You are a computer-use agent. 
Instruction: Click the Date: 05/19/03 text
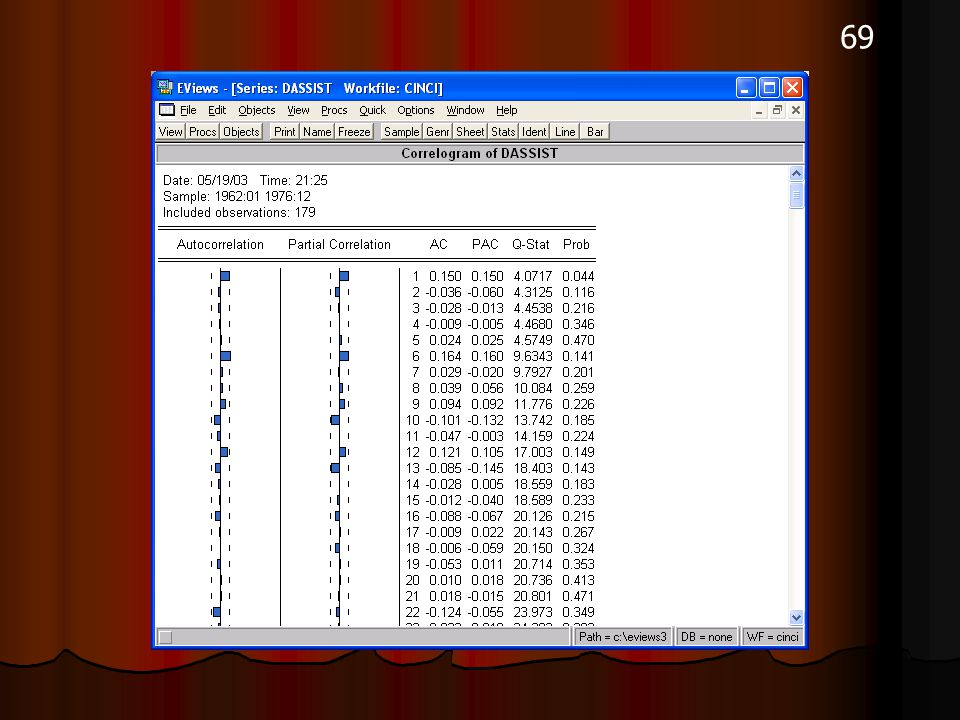point(205,181)
